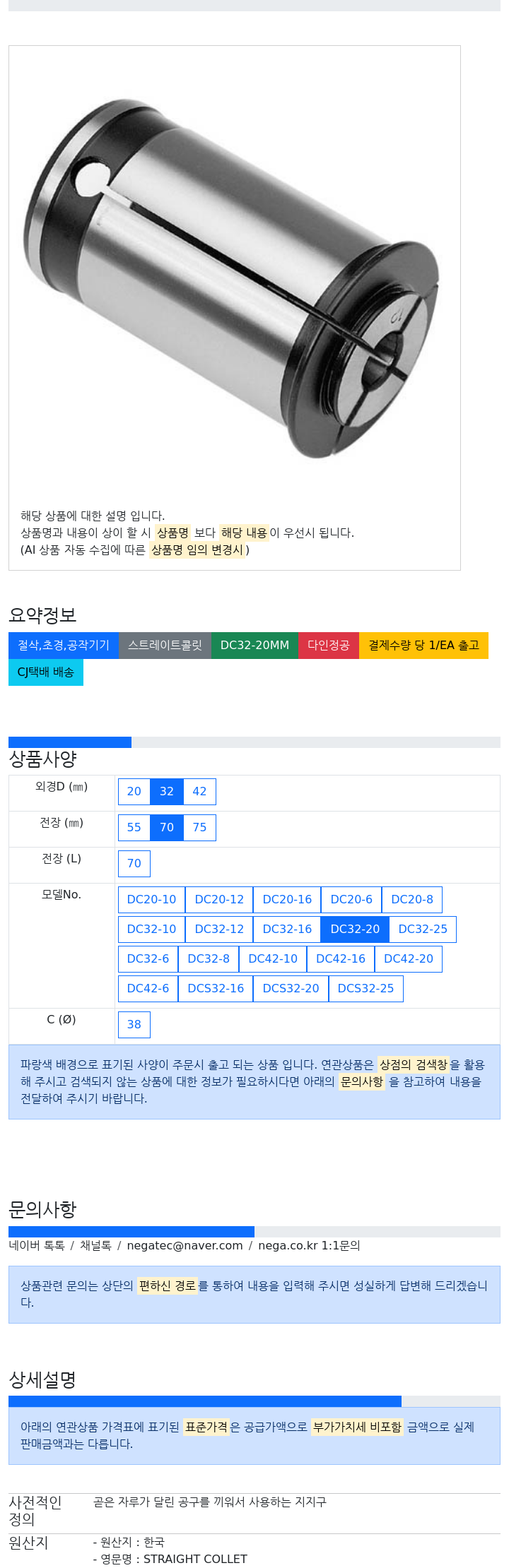Open the 스트레이트콜릿 tag

[x=165, y=646]
